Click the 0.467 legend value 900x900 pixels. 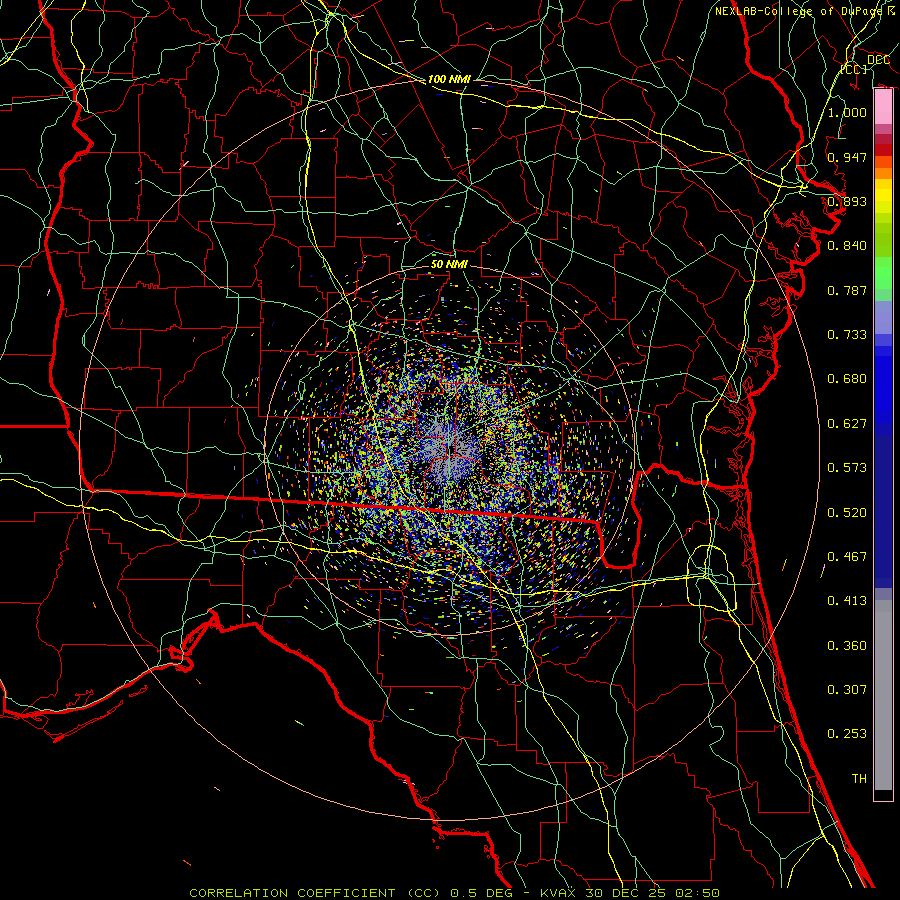click(x=847, y=557)
